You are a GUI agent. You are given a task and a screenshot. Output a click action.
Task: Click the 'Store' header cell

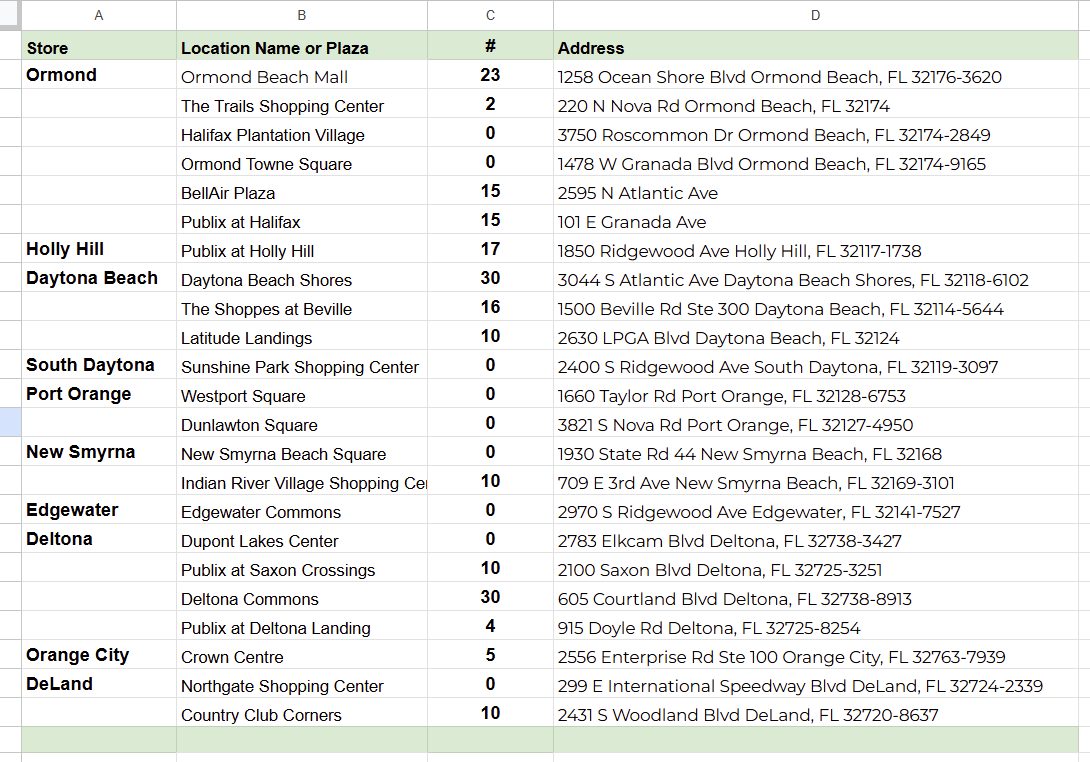coord(99,46)
